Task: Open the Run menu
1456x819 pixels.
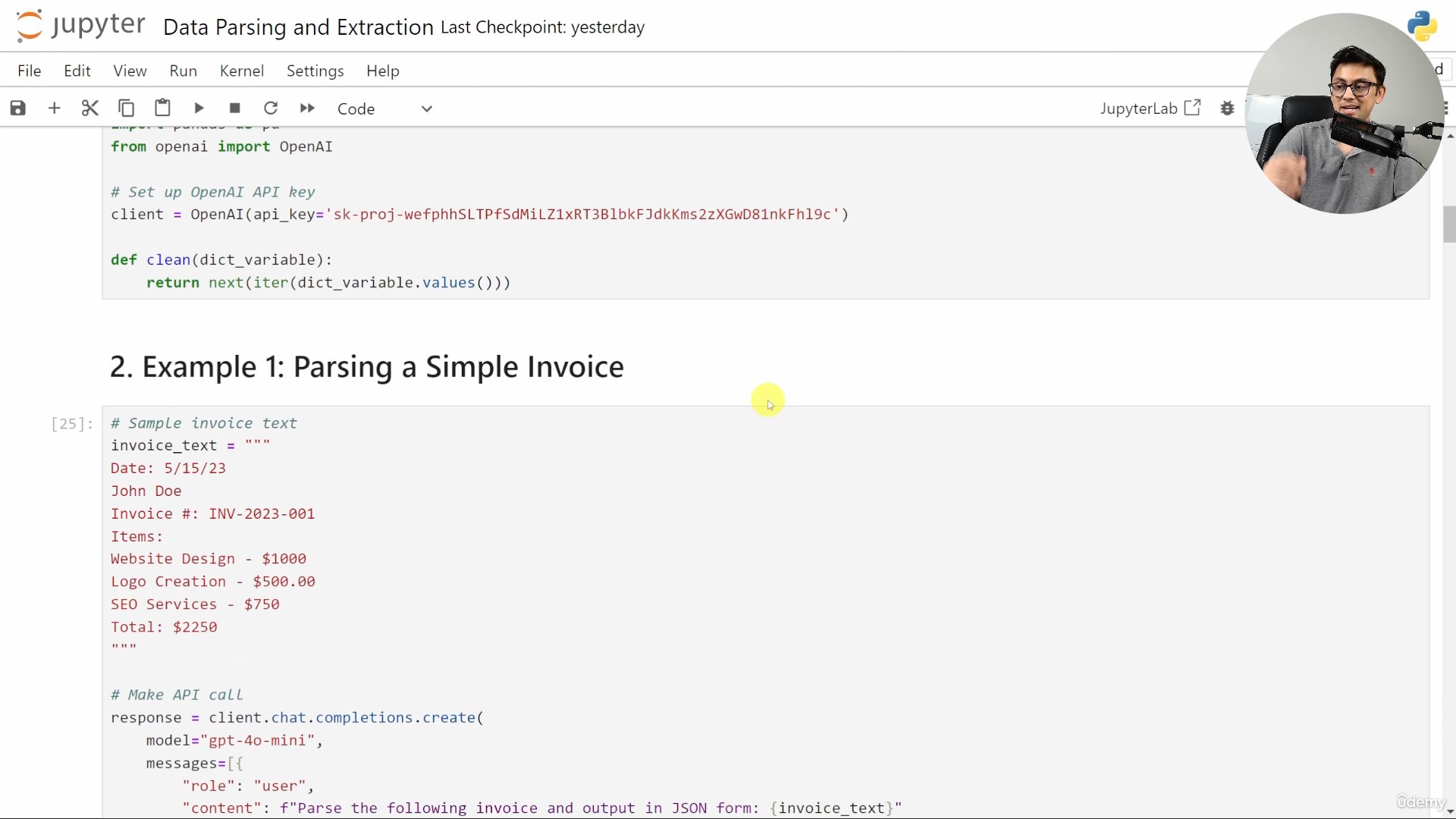Action: click(184, 71)
